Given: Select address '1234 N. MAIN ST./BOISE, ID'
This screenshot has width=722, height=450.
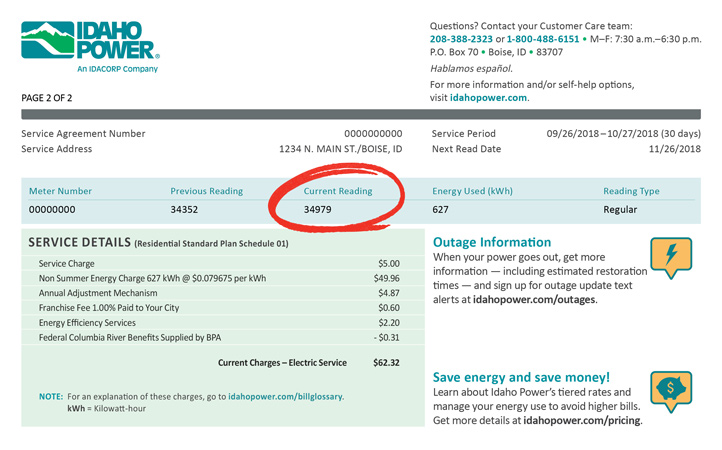Looking at the screenshot, I should click(x=341, y=149).
